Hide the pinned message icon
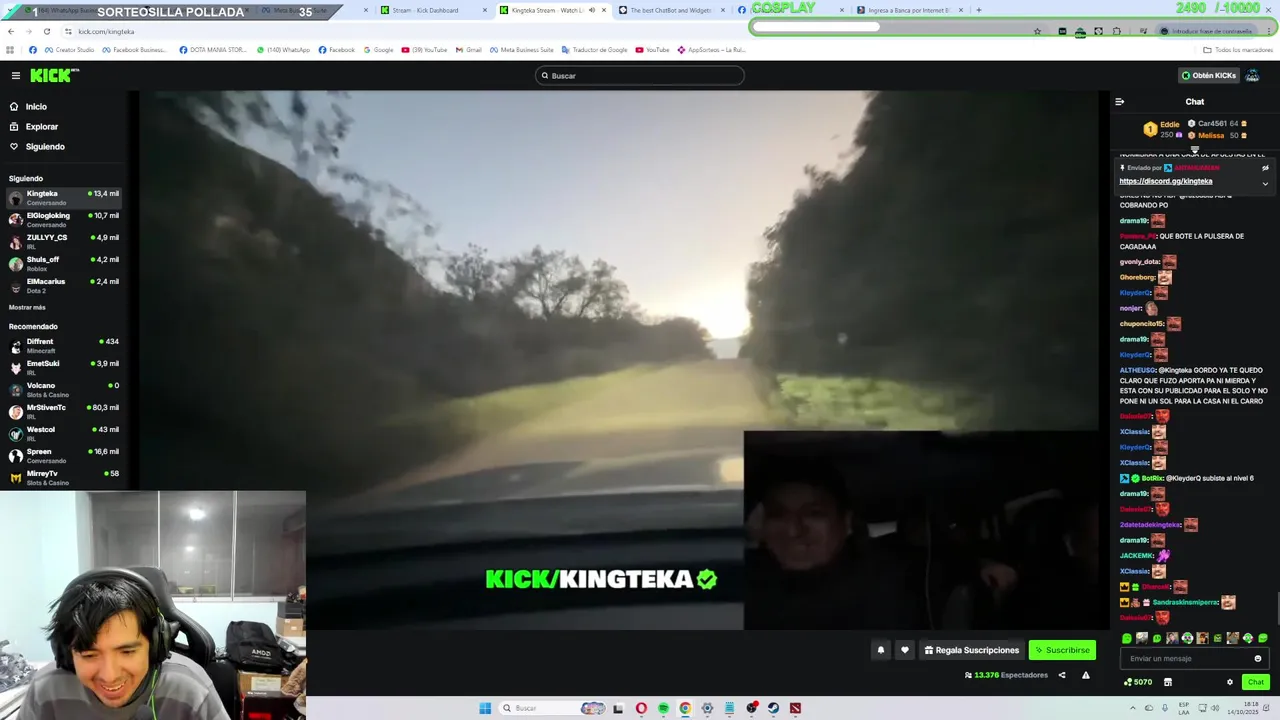 [x=1265, y=168]
